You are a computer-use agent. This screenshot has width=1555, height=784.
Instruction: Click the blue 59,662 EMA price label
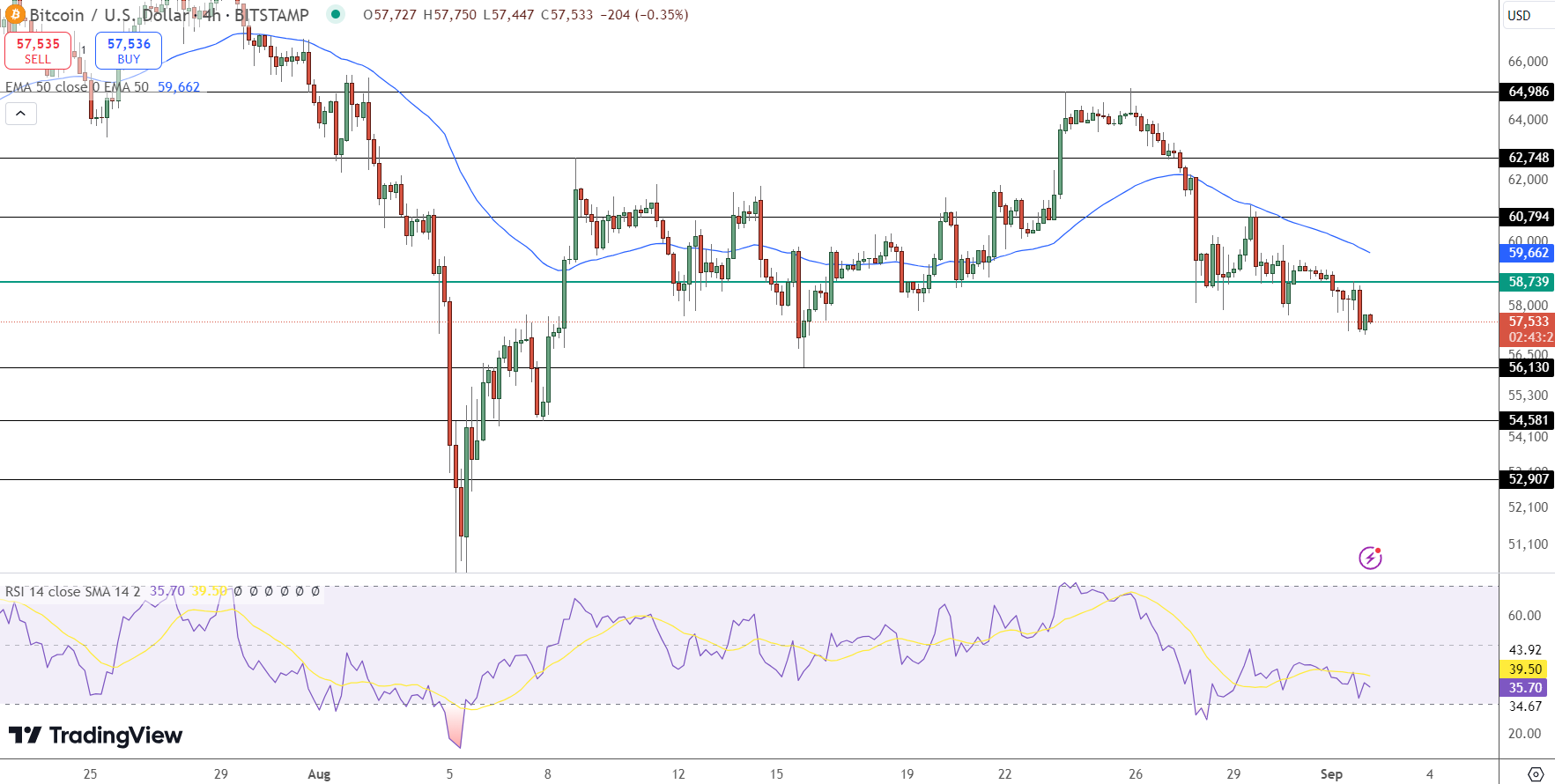click(x=1527, y=253)
